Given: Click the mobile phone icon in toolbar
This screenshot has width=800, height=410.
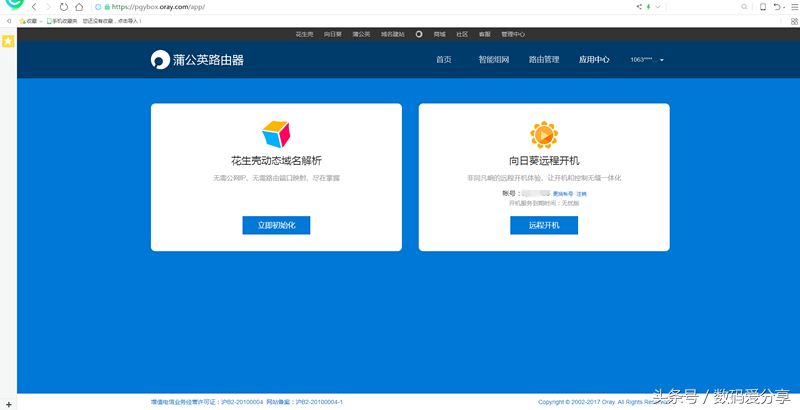Looking at the screenshot, I should pyautogui.click(x=763, y=7).
